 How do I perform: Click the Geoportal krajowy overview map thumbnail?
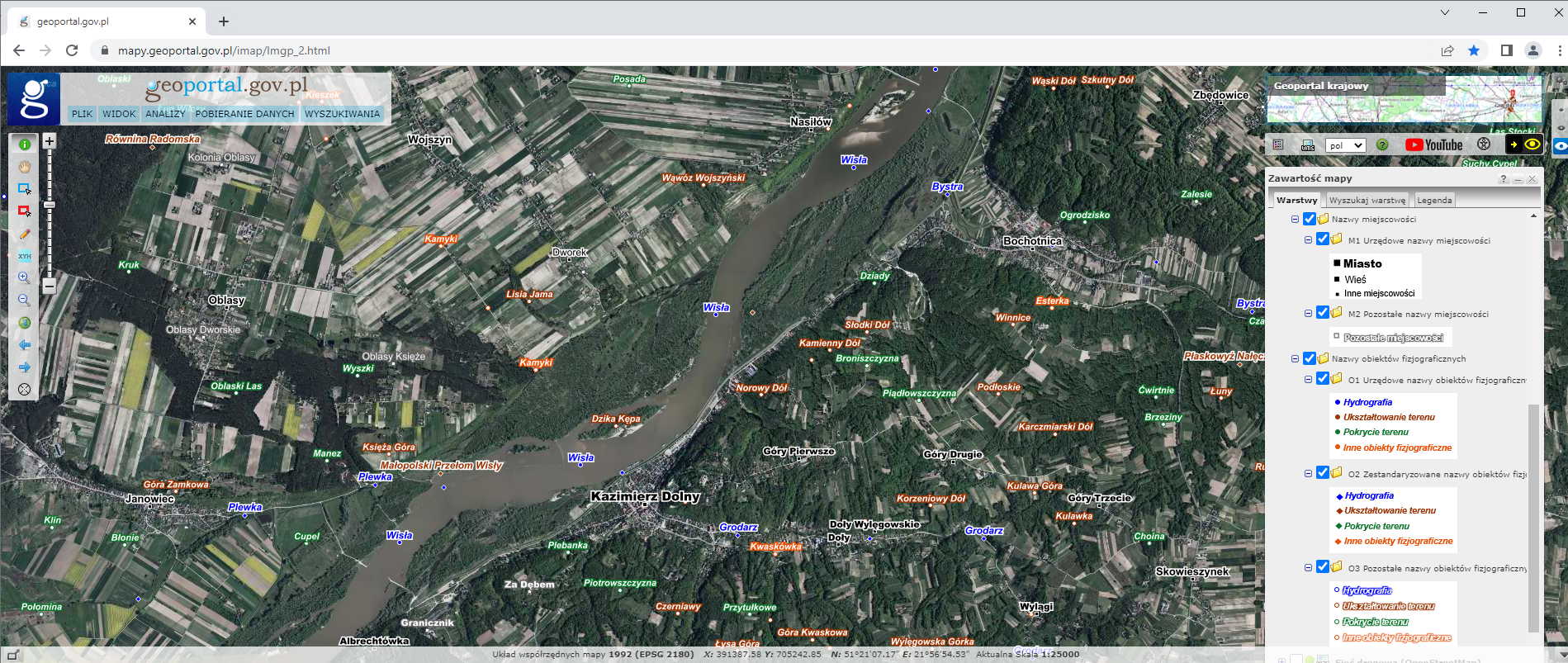coord(1404,99)
